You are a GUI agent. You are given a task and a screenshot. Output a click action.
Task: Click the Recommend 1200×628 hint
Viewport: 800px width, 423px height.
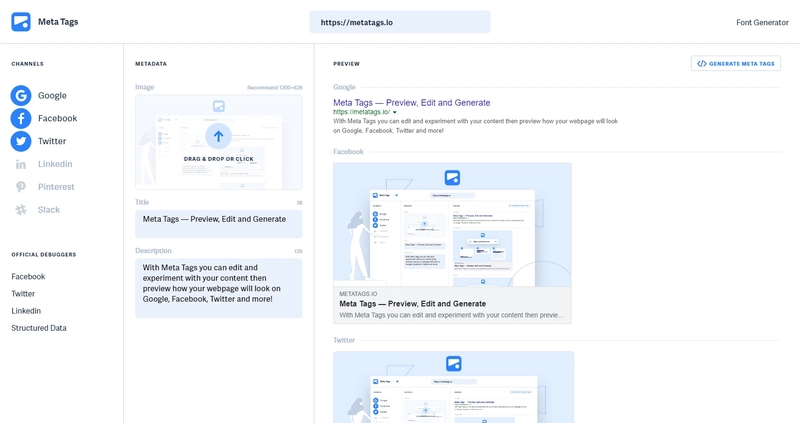[x=274, y=88]
